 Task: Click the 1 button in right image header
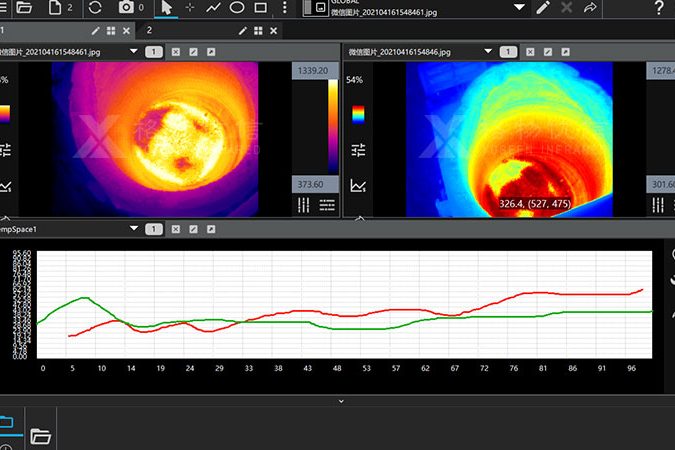tap(507, 51)
